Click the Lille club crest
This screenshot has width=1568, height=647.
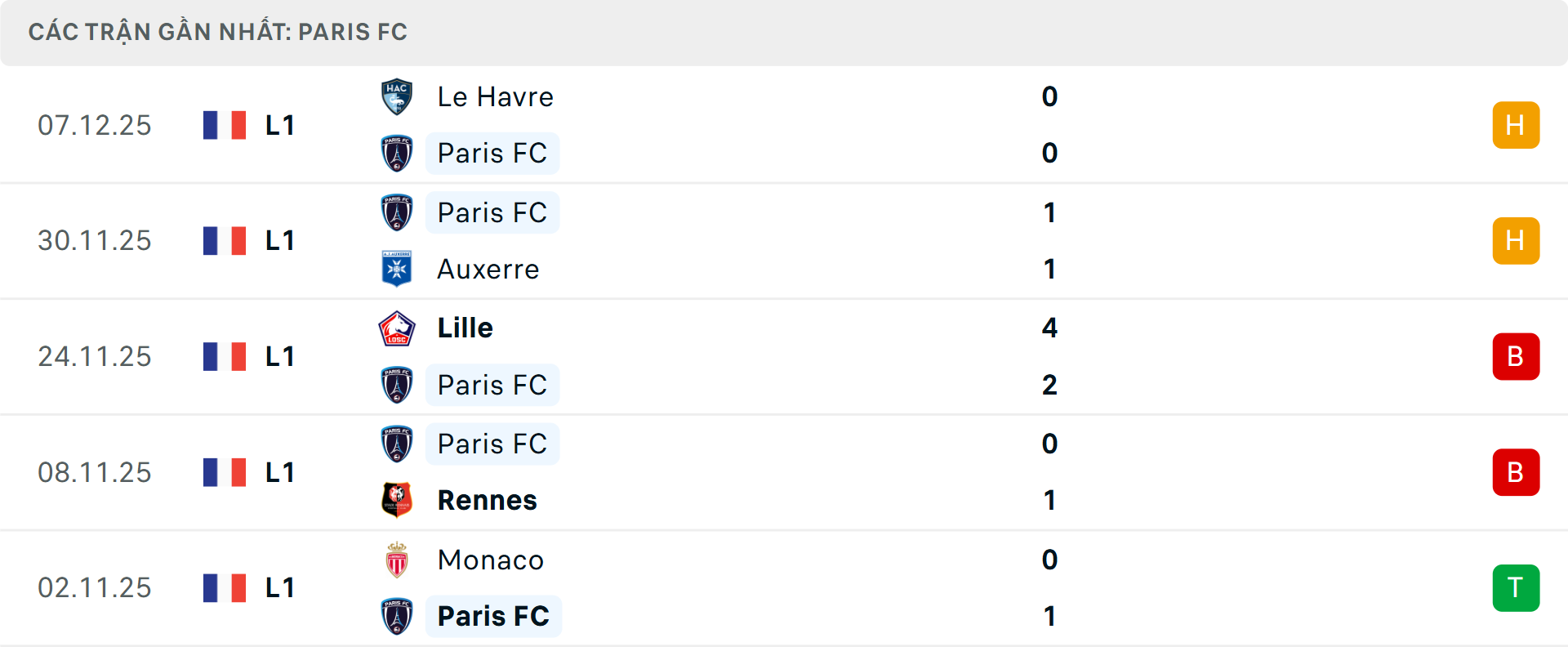coord(397,328)
